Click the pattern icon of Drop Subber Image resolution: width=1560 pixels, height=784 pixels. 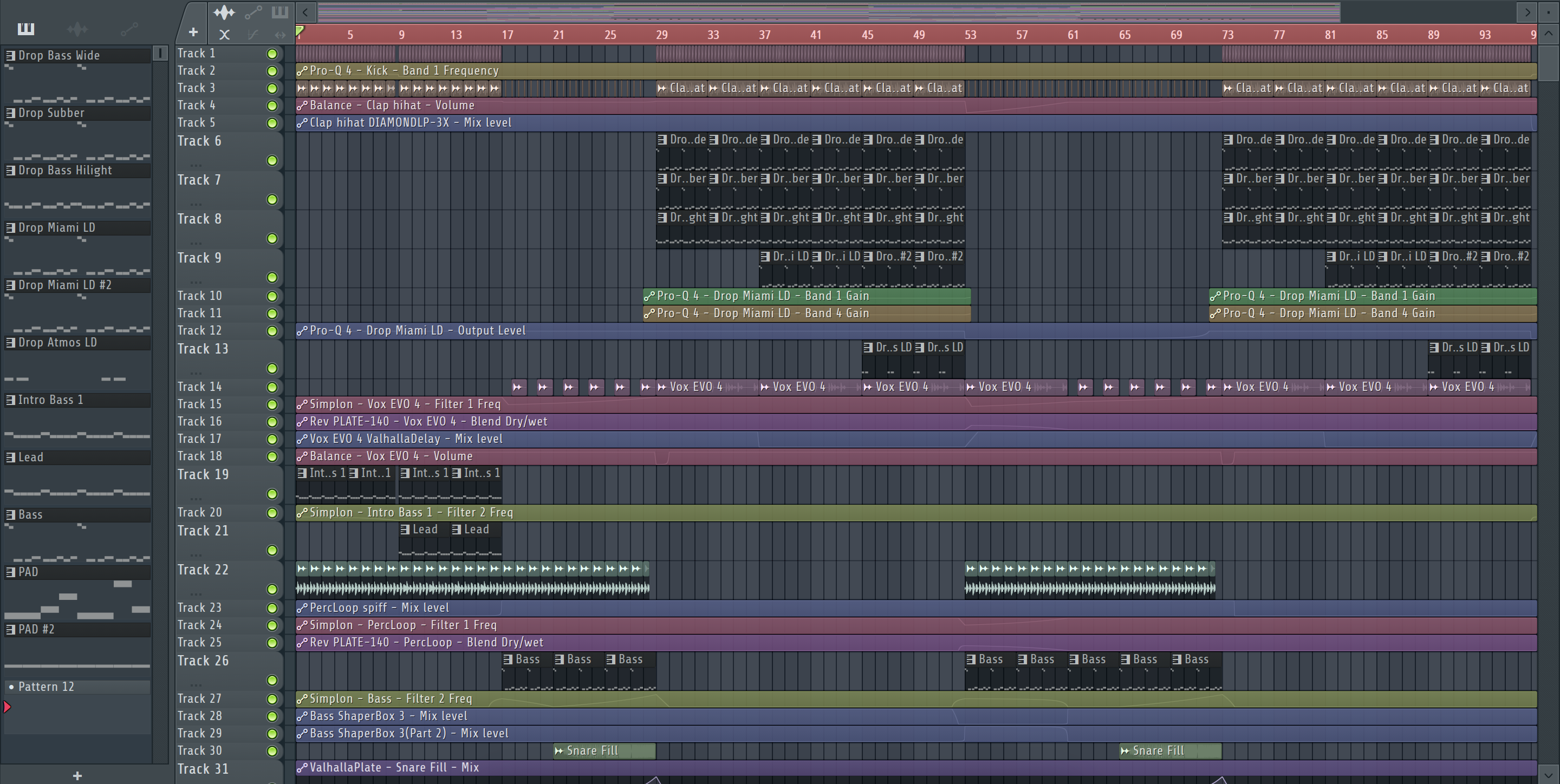tap(10, 113)
